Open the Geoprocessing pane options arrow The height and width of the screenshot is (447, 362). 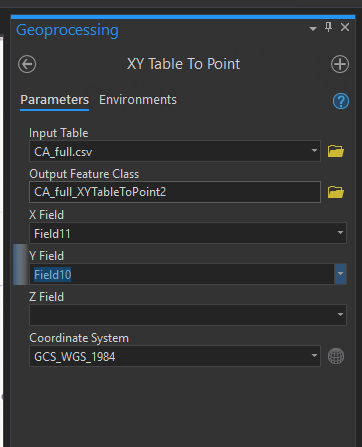coord(313,29)
